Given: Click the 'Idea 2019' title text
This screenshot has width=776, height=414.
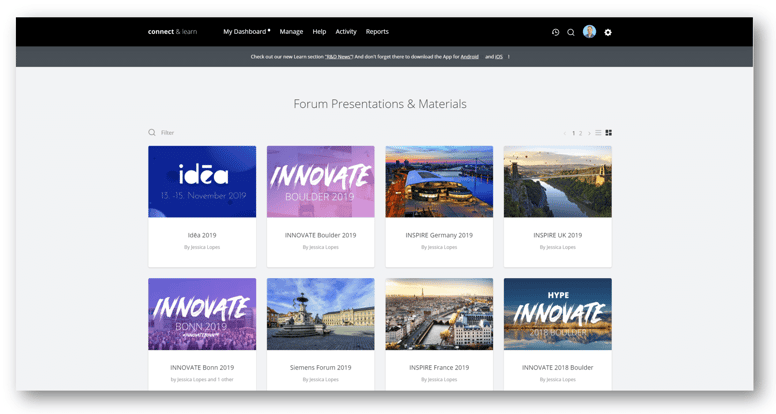Looking at the screenshot, I should [202, 235].
